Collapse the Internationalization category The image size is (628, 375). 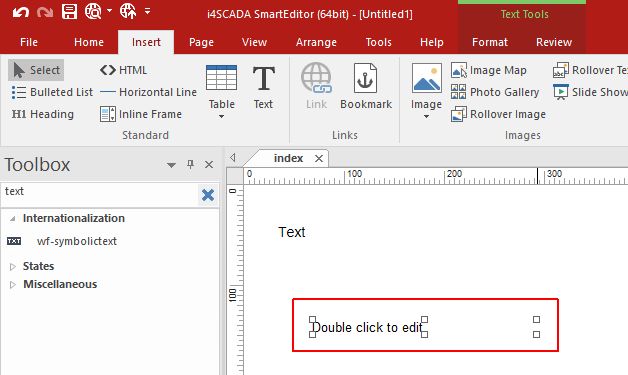coord(12,219)
